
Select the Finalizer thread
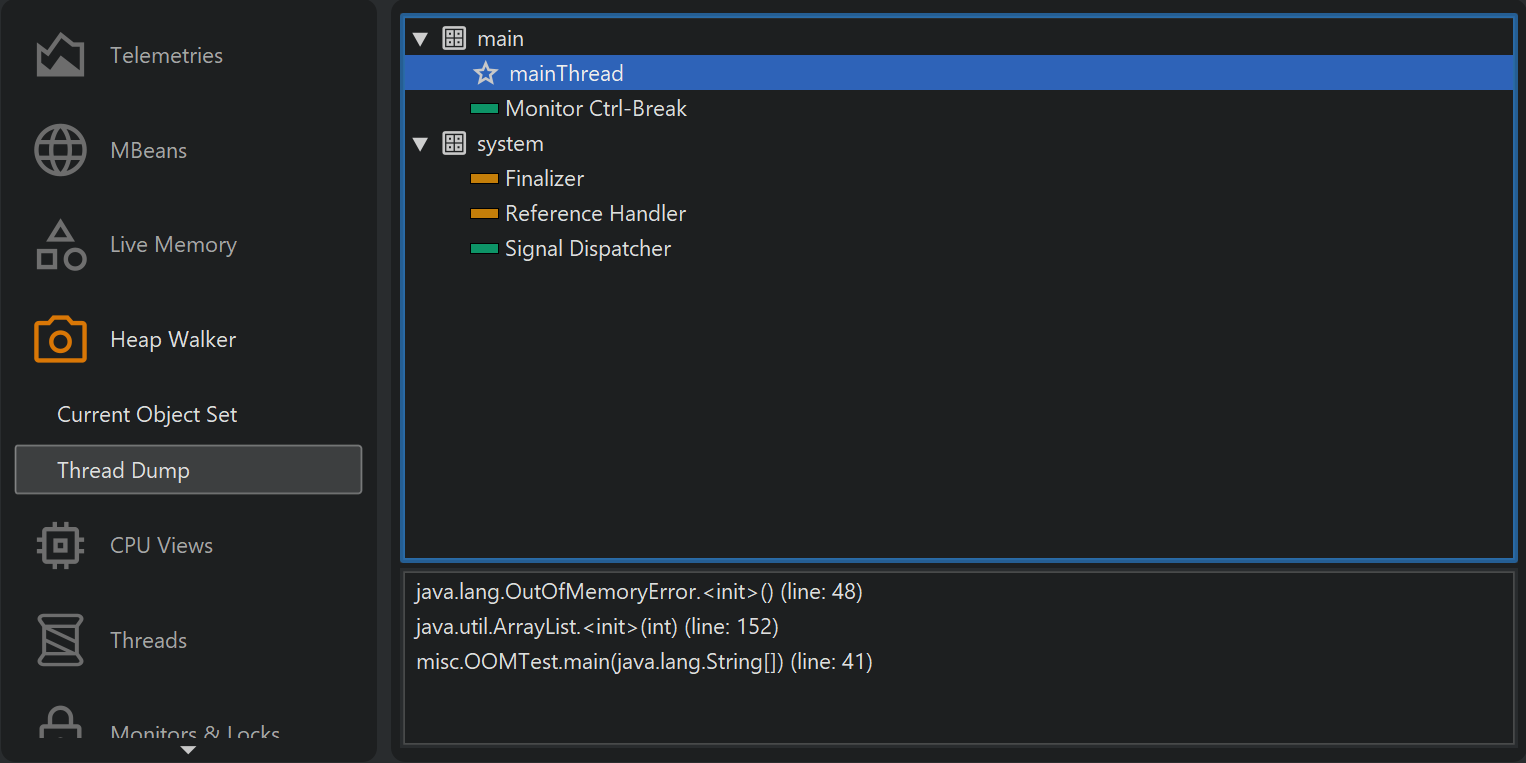click(x=544, y=179)
